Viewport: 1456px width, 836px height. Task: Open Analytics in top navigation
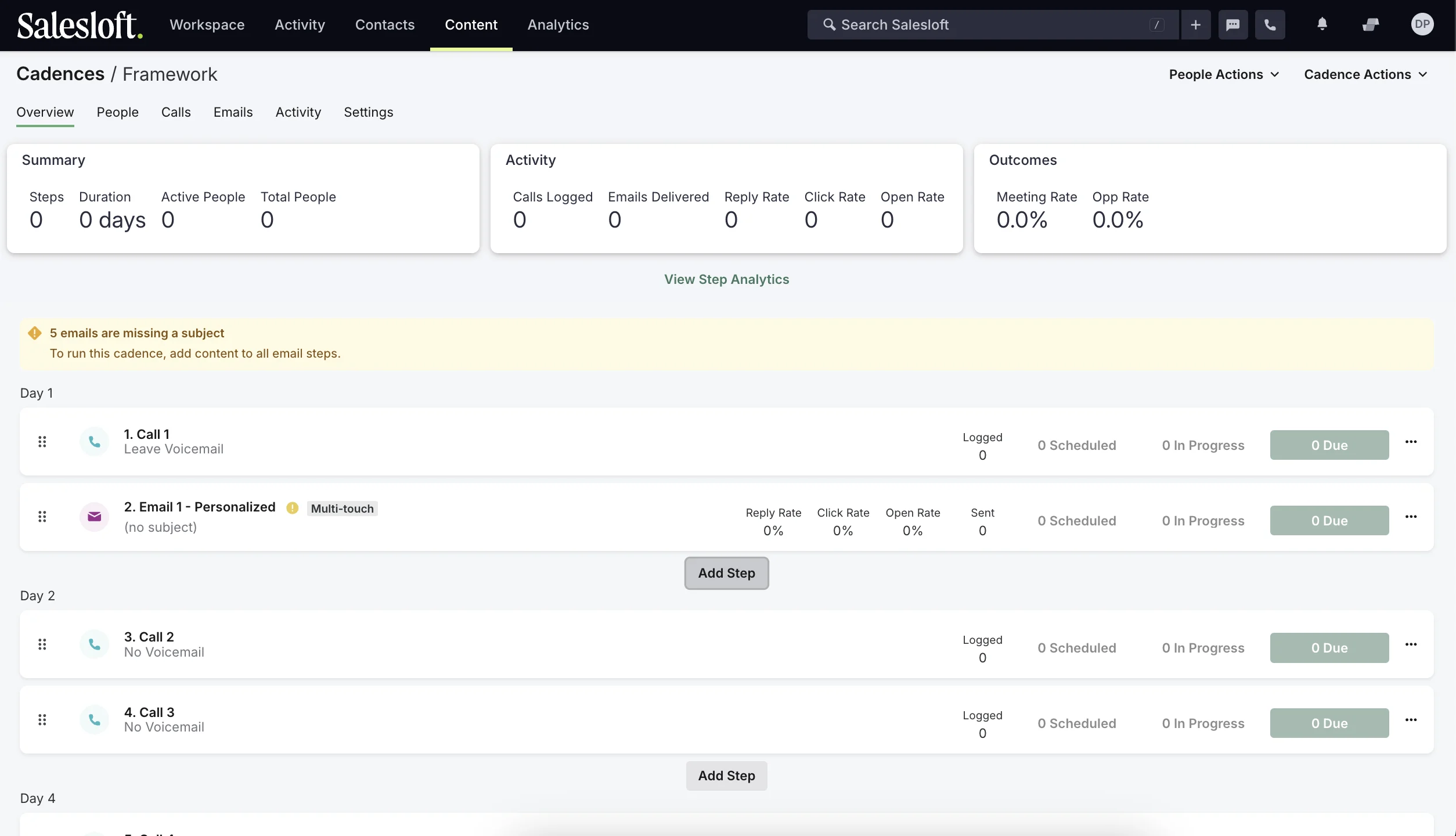[558, 24]
